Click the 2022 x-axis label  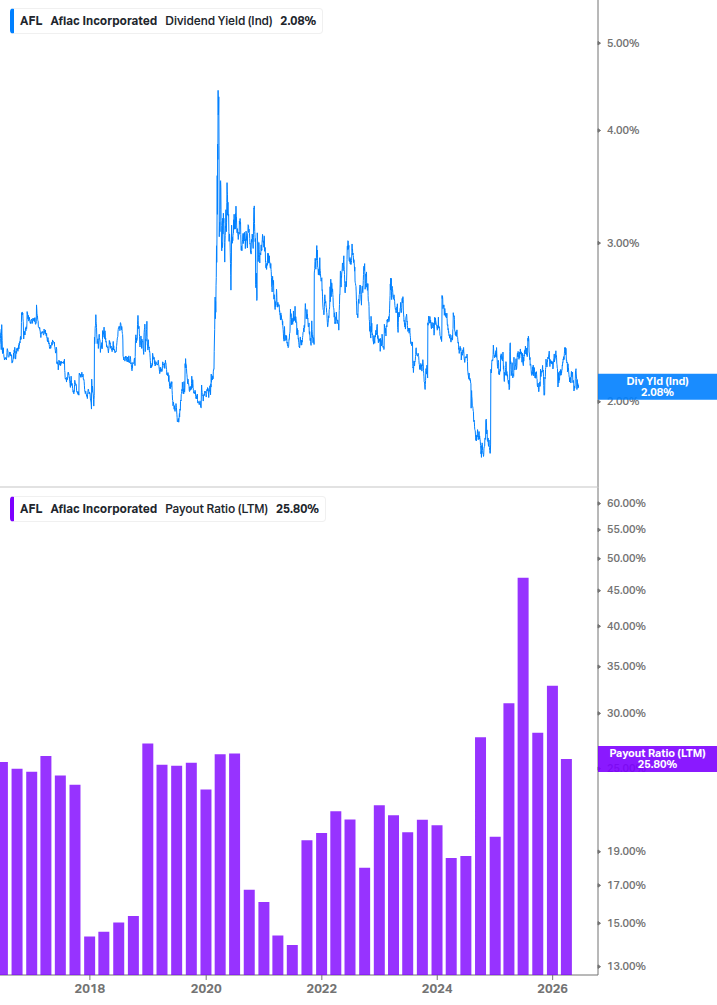pyautogui.click(x=322, y=988)
